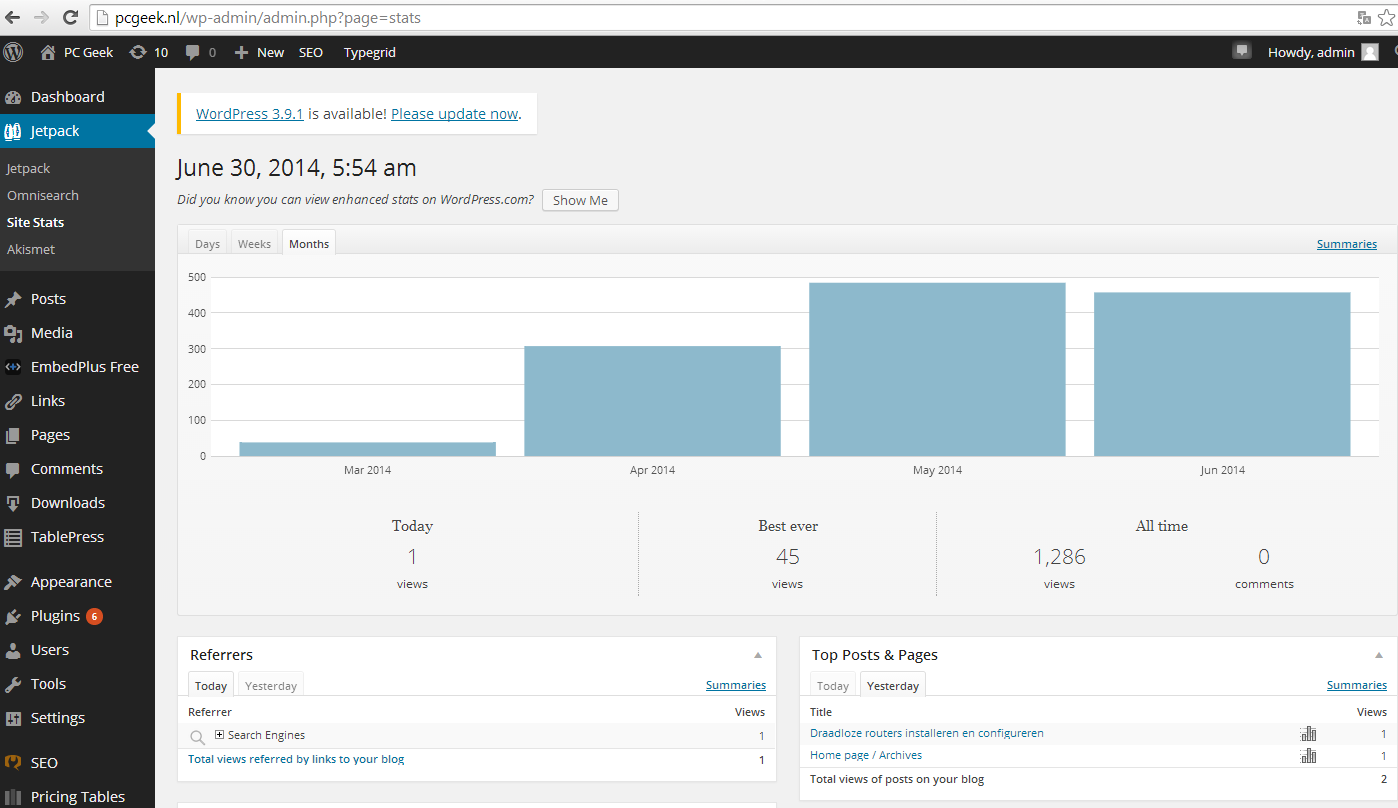This screenshot has width=1398, height=808.
Task: Click the browser back arrow
Action: (13, 17)
